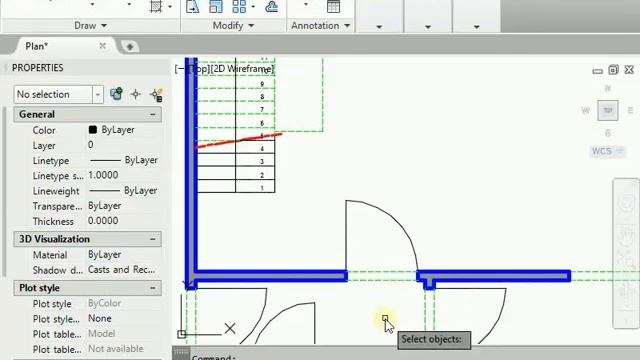The image size is (640, 360).
Task: Click the Top face of the ViewCube
Action: (x=608, y=110)
